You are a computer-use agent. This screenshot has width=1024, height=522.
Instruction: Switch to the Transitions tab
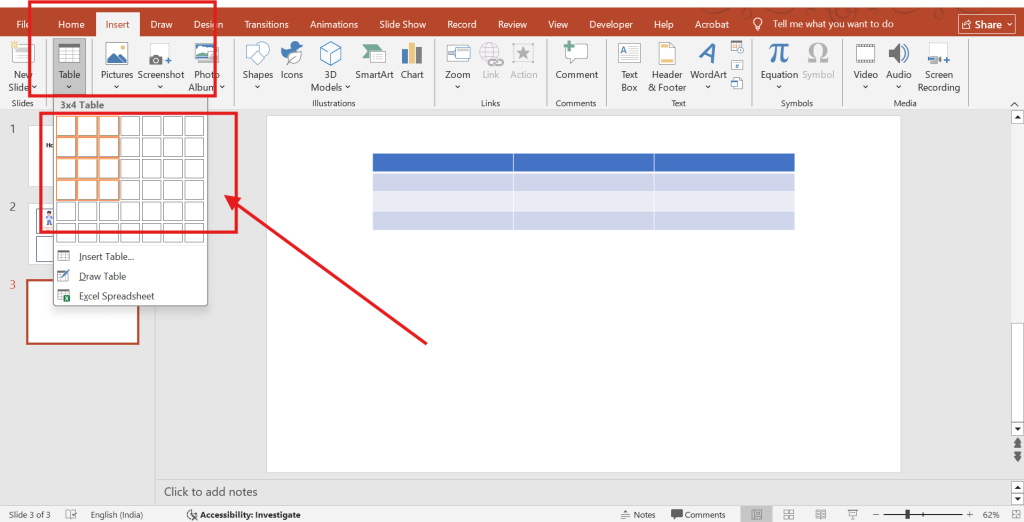(x=266, y=24)
